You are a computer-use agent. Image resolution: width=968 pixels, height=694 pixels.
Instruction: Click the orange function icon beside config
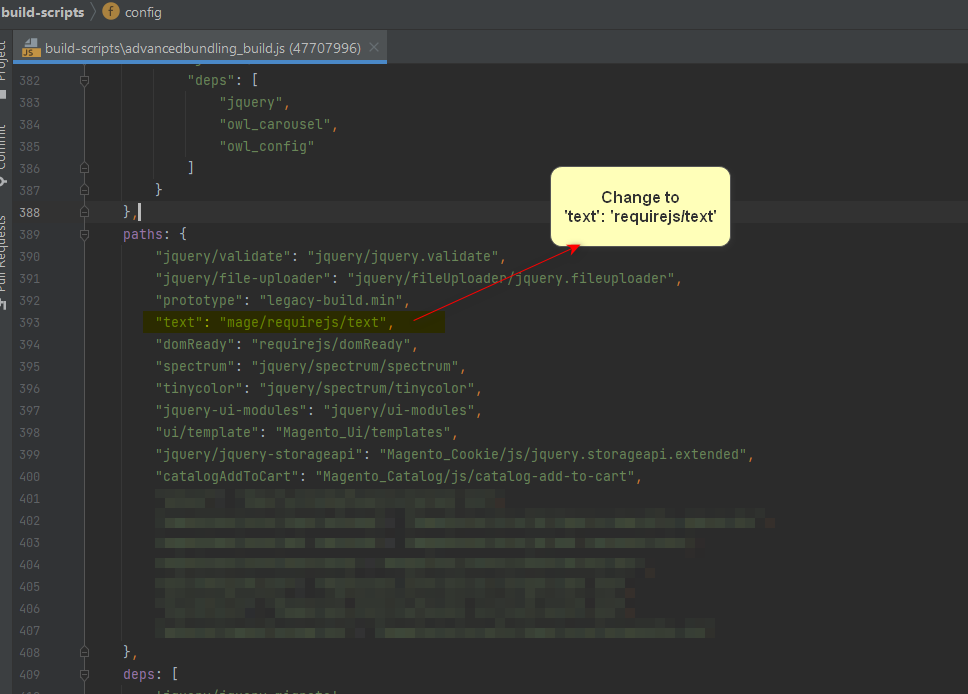point(111,12)
